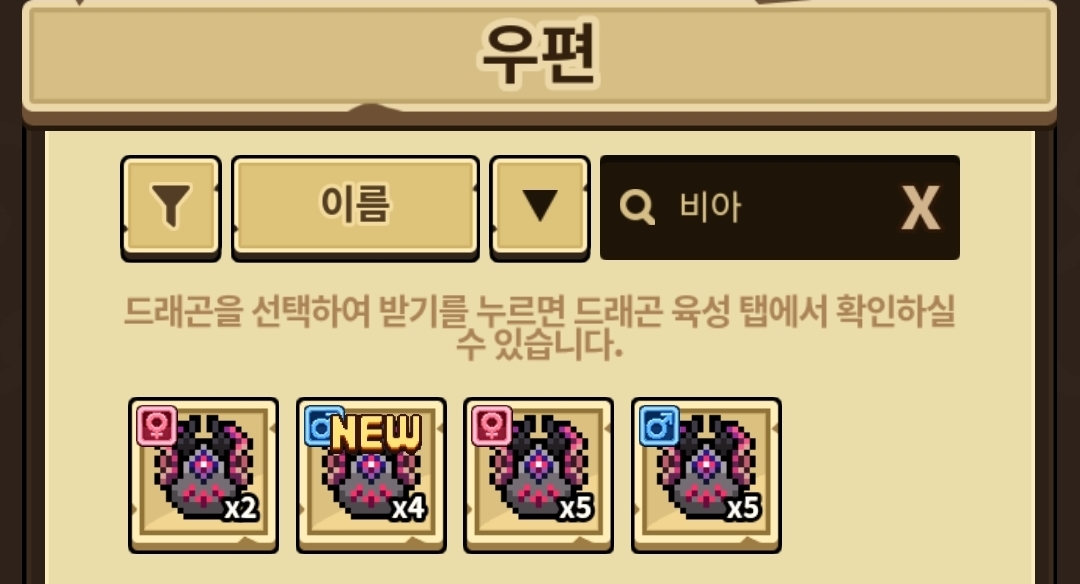Click the 우편 title header
Screen dimensions: 1080x584
click(x=539, y=54)
